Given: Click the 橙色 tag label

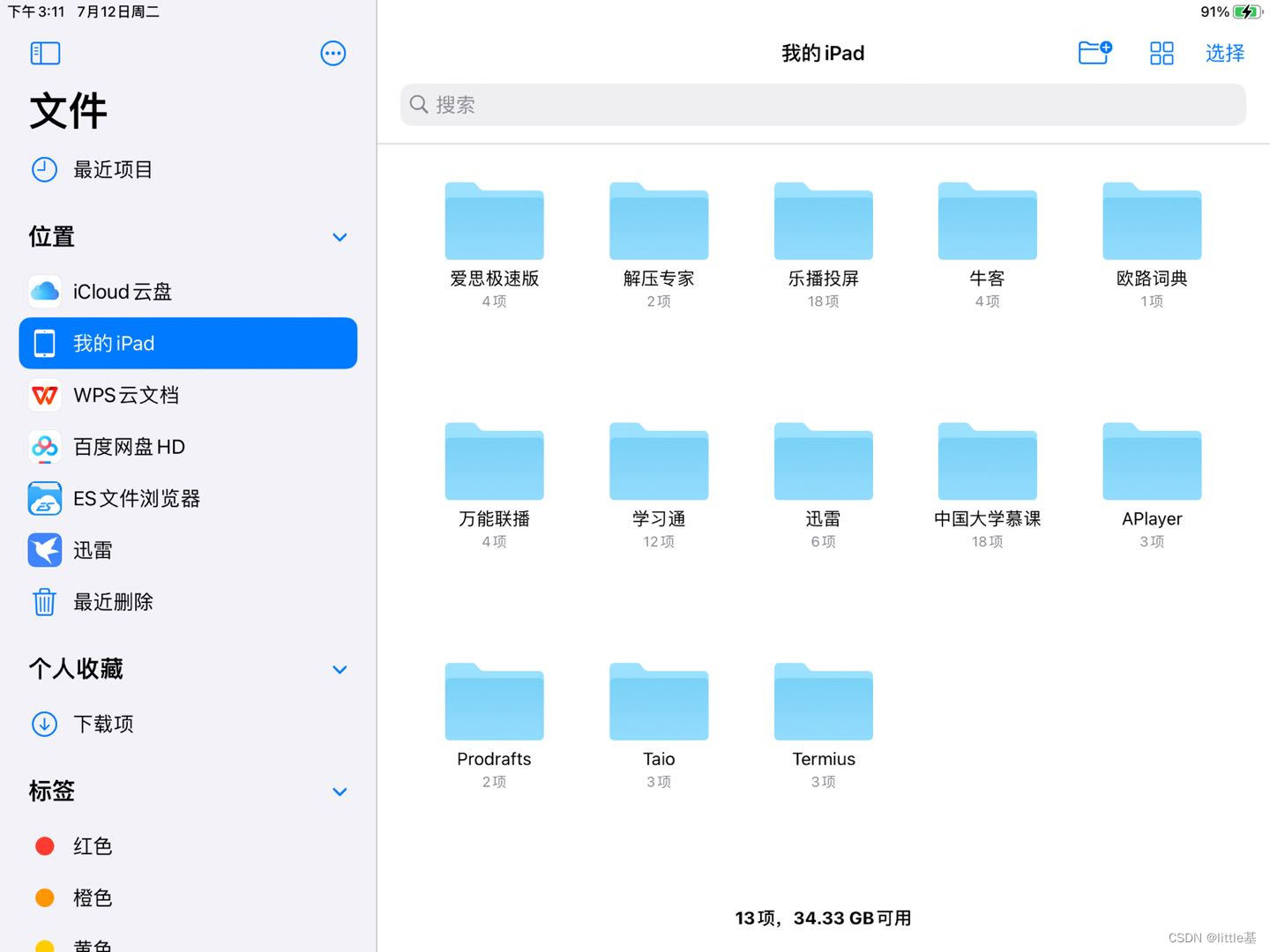Looking at the screenshot, I should [x=93, y=897].
